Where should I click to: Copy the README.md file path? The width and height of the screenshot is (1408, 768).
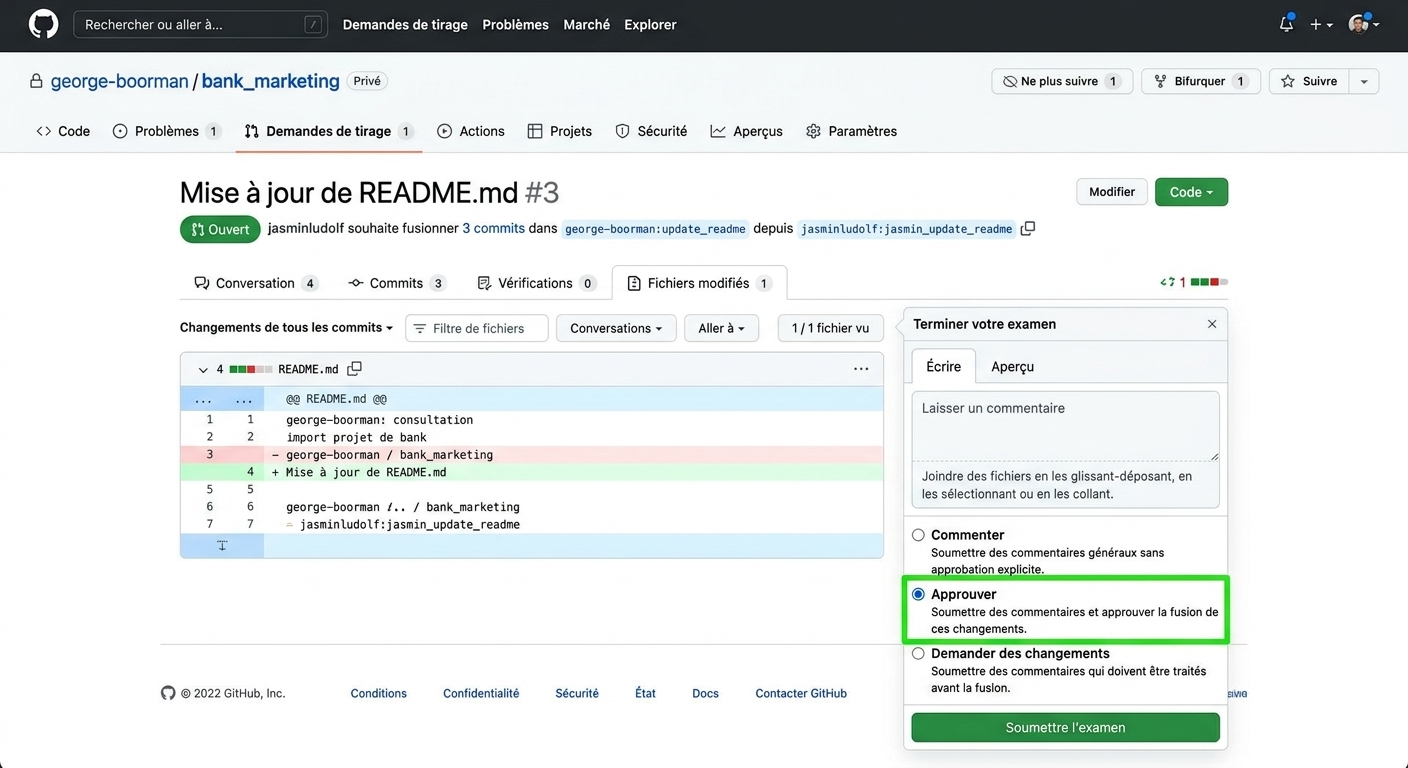[354, 369]
